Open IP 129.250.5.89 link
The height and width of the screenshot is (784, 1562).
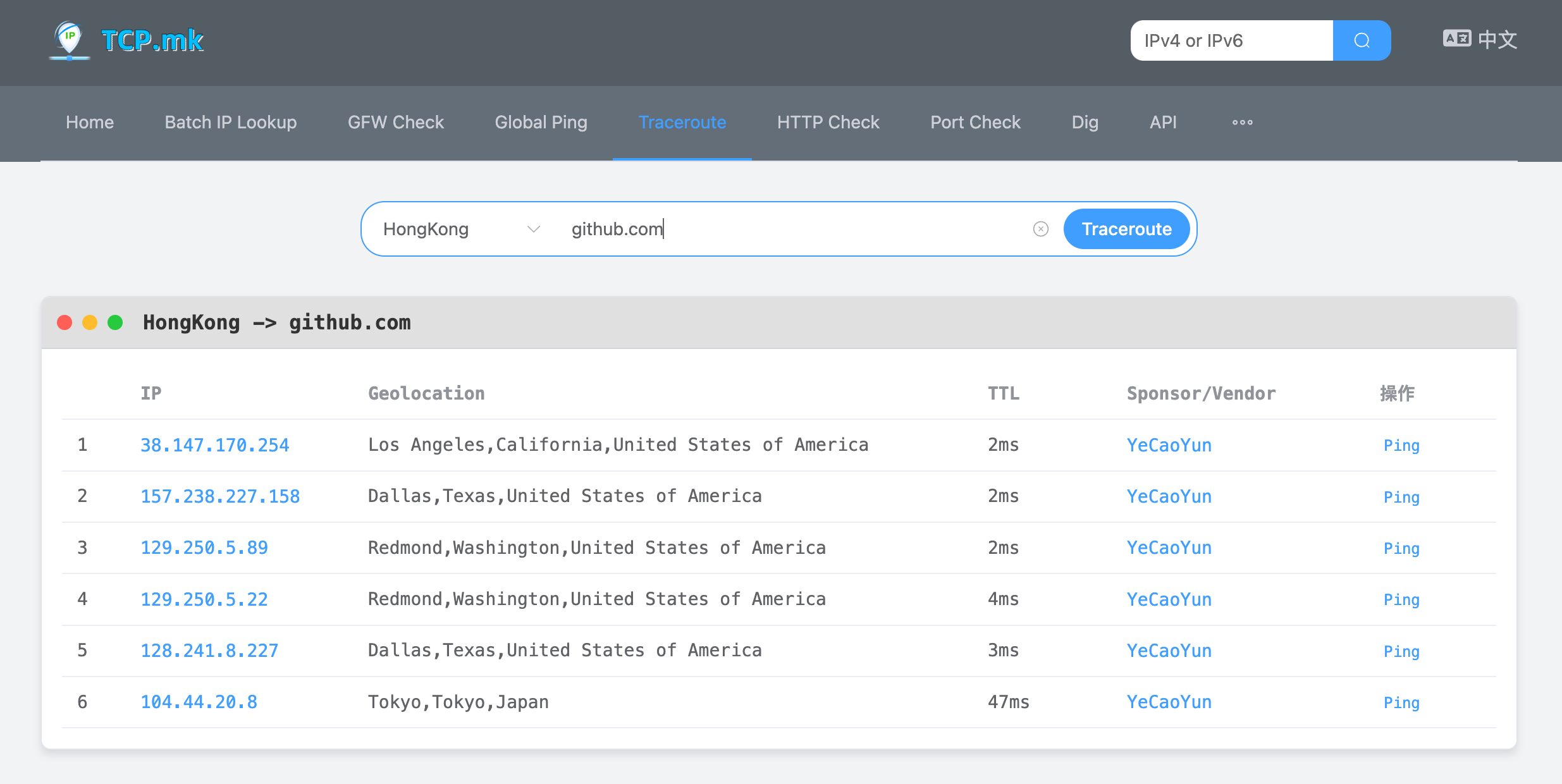click(x=204, y=548)
